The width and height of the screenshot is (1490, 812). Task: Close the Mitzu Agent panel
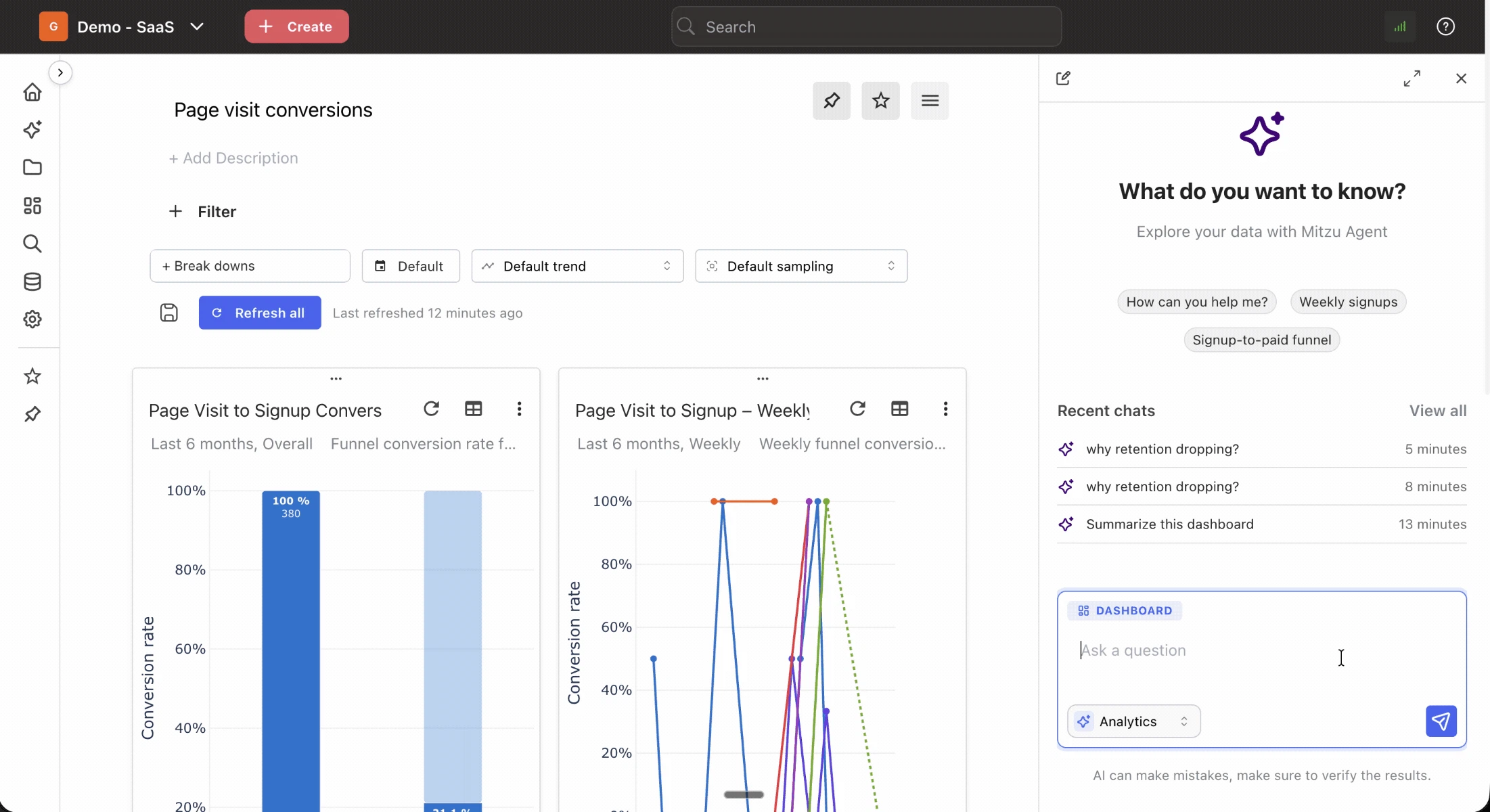[1462, 78]
